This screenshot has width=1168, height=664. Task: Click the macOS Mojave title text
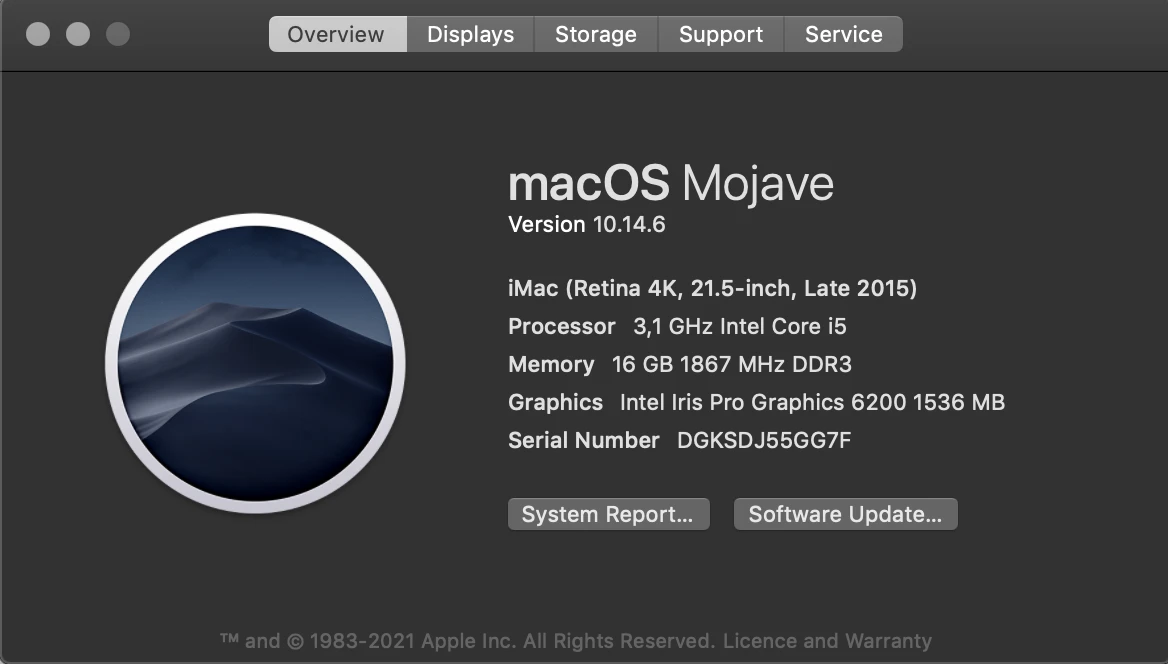coord(670,184)
